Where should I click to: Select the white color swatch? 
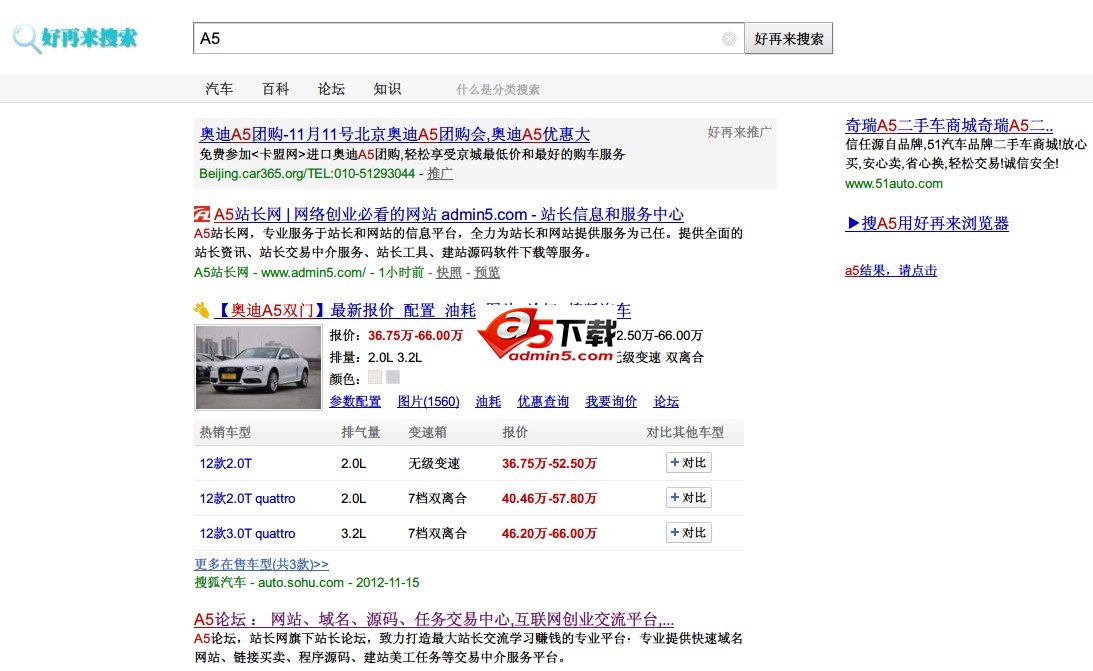(375, 377)
